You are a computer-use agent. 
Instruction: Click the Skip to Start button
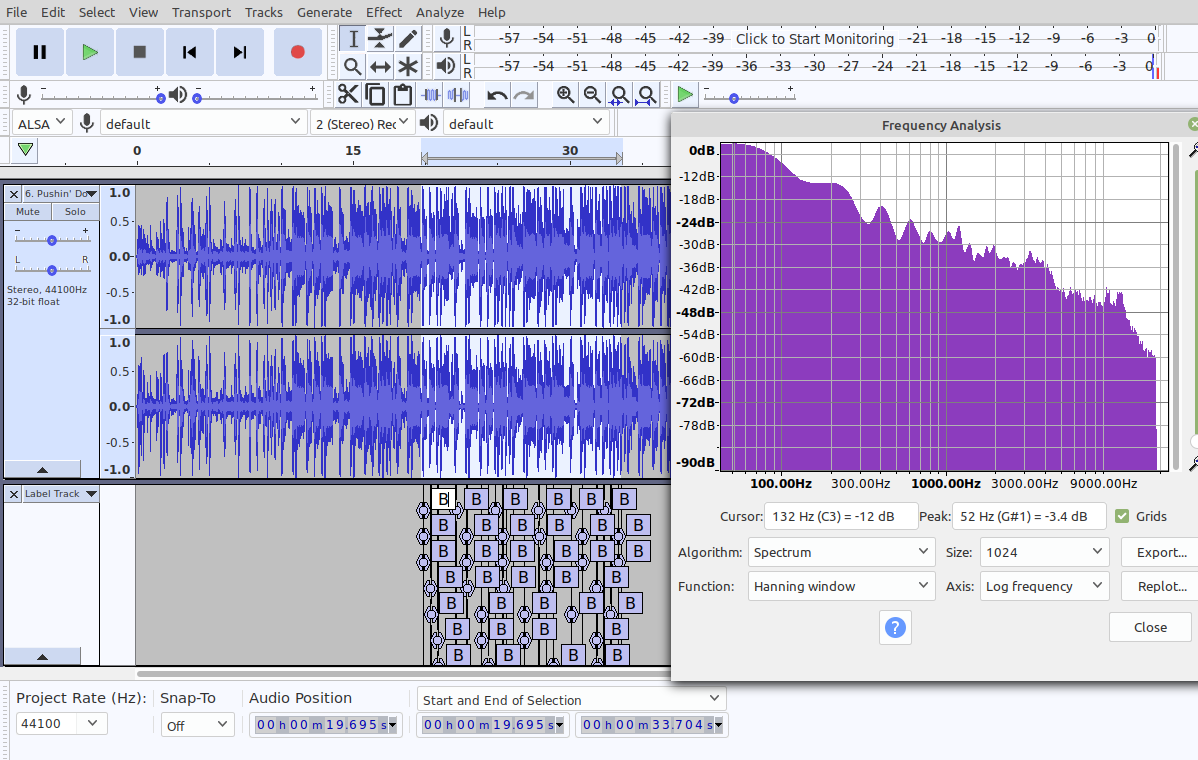[189, 52]
